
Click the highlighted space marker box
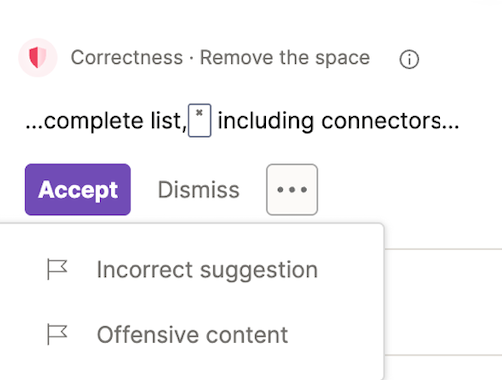199,120
